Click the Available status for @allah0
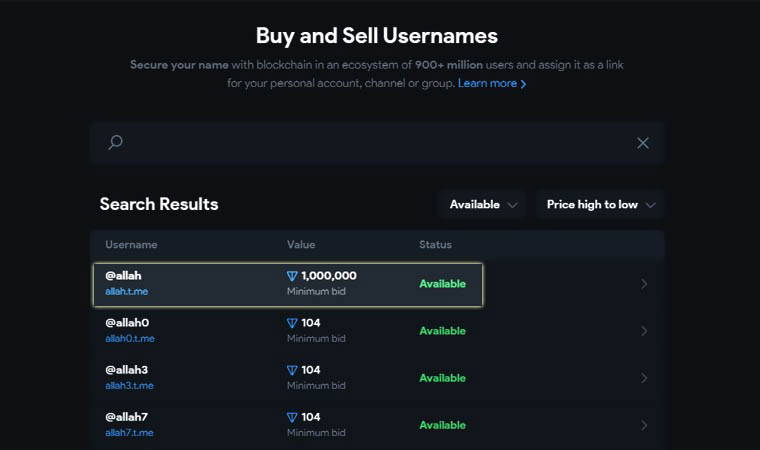 442,331
